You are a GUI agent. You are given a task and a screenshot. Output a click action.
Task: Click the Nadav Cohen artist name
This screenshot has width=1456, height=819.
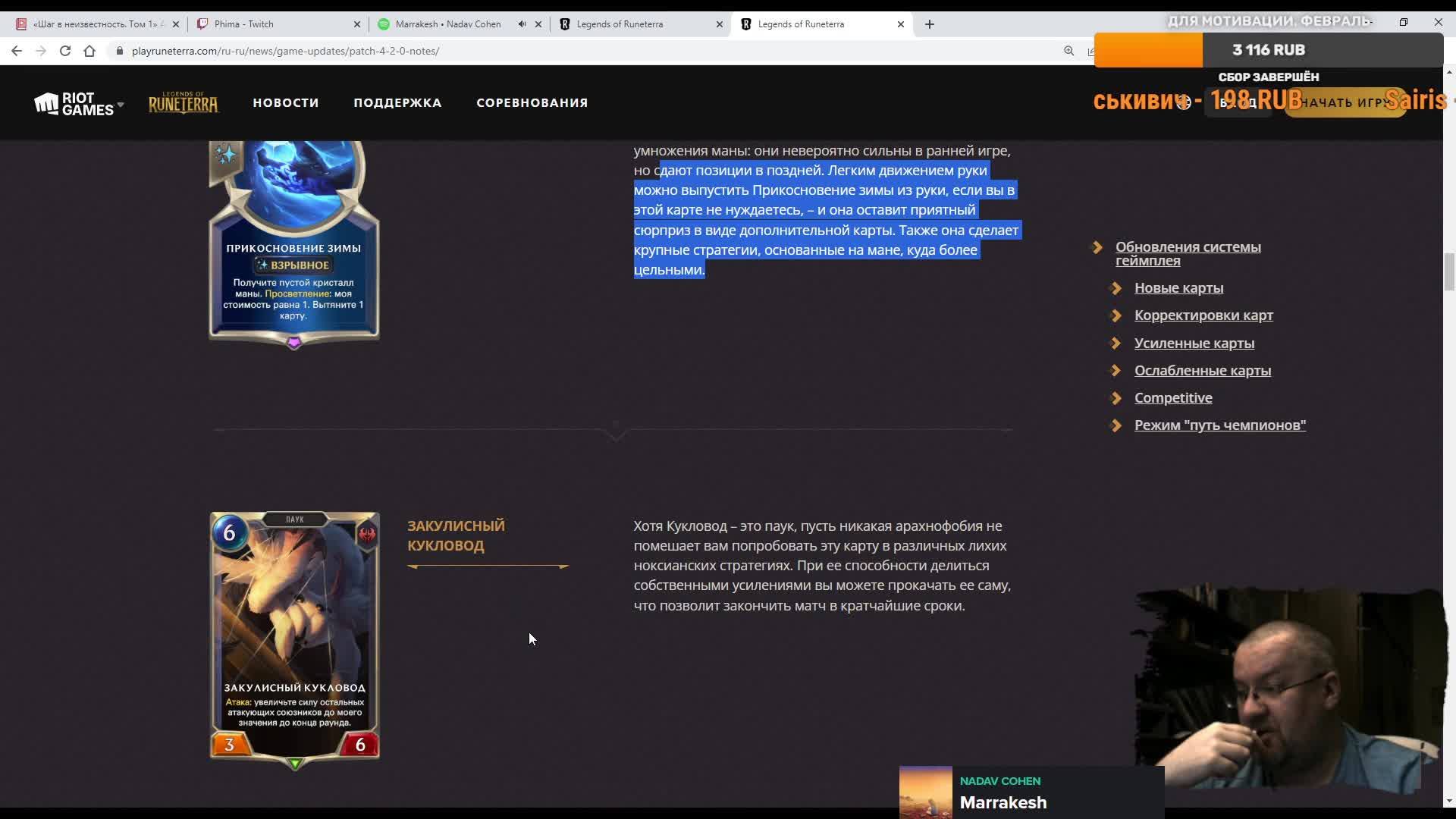coord(1000,781)
